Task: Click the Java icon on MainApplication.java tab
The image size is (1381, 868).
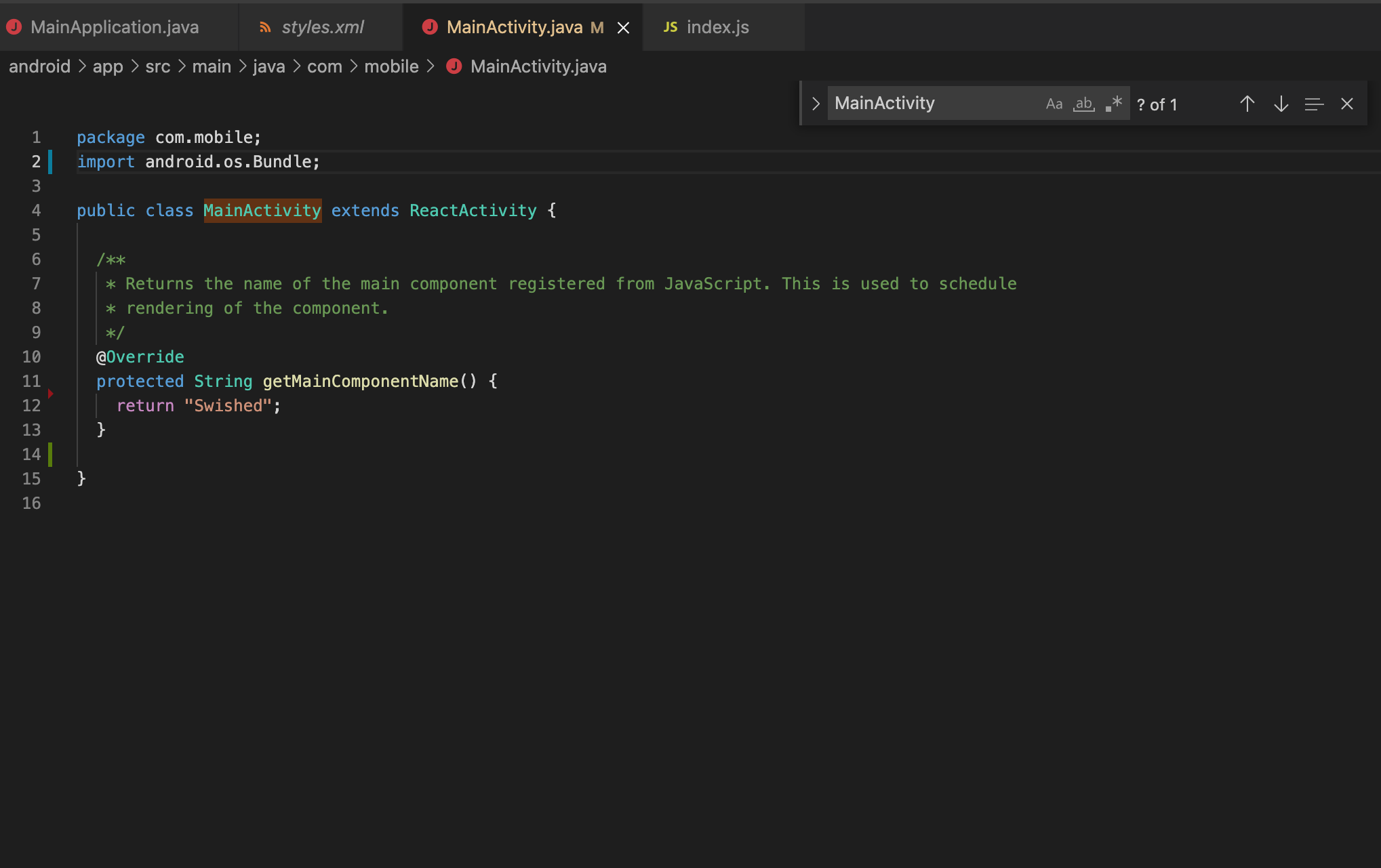Action: [x=15, y=27]
